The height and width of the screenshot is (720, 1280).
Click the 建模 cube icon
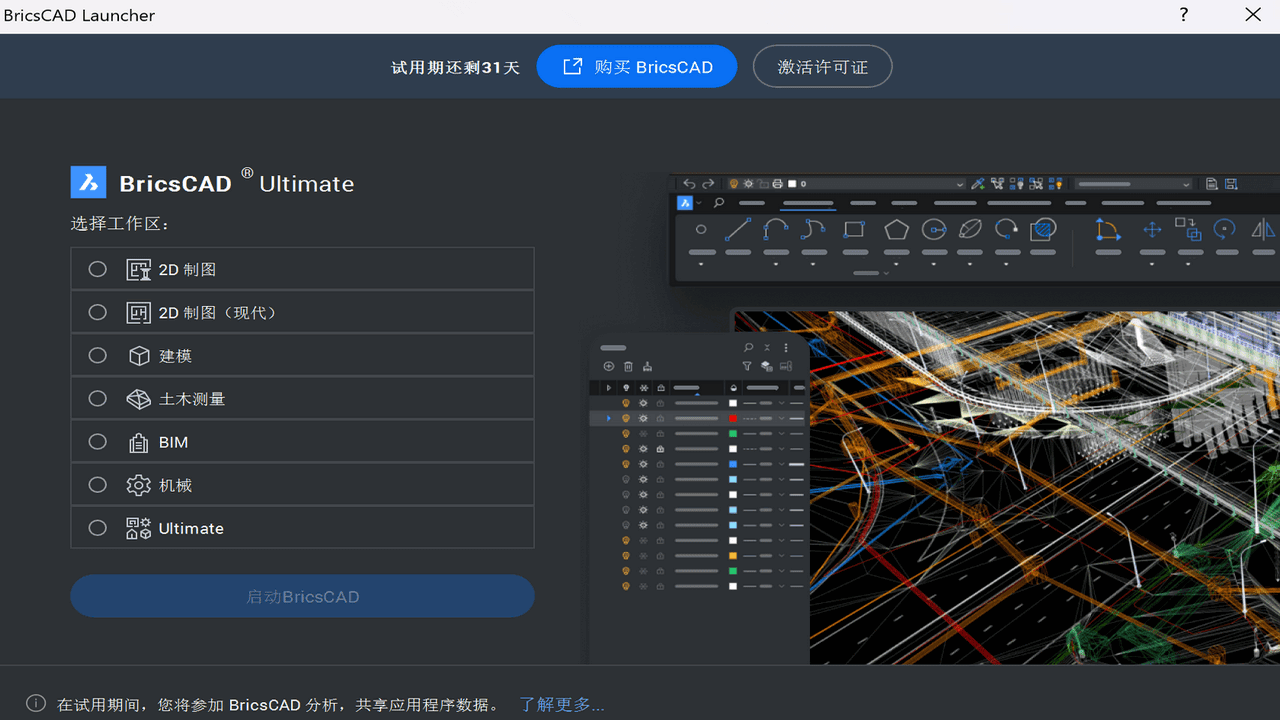(138, 354)
